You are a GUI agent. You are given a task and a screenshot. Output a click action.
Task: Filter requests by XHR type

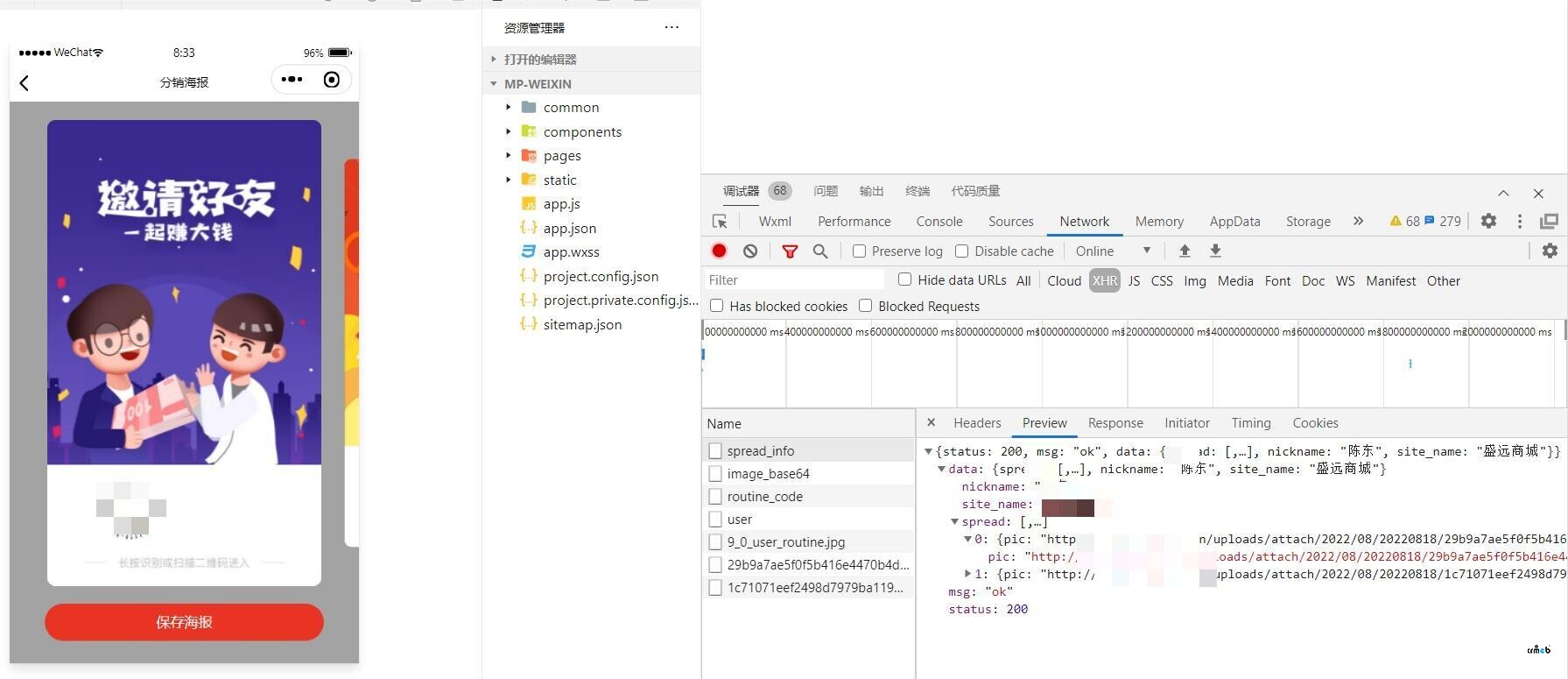(1105, 280)
